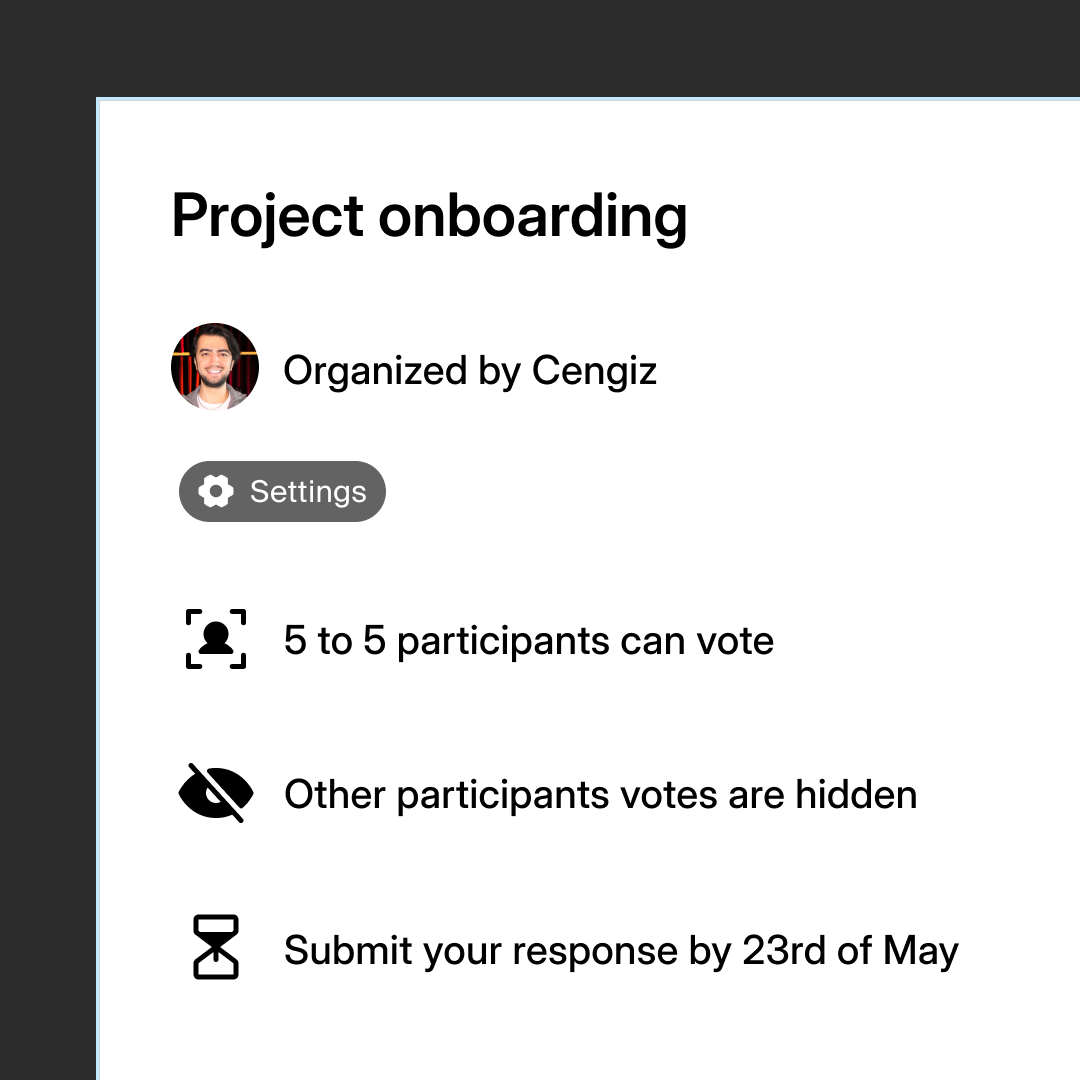
Task: Click the organizer's profile photo
Action: click(x=215, y=367)
